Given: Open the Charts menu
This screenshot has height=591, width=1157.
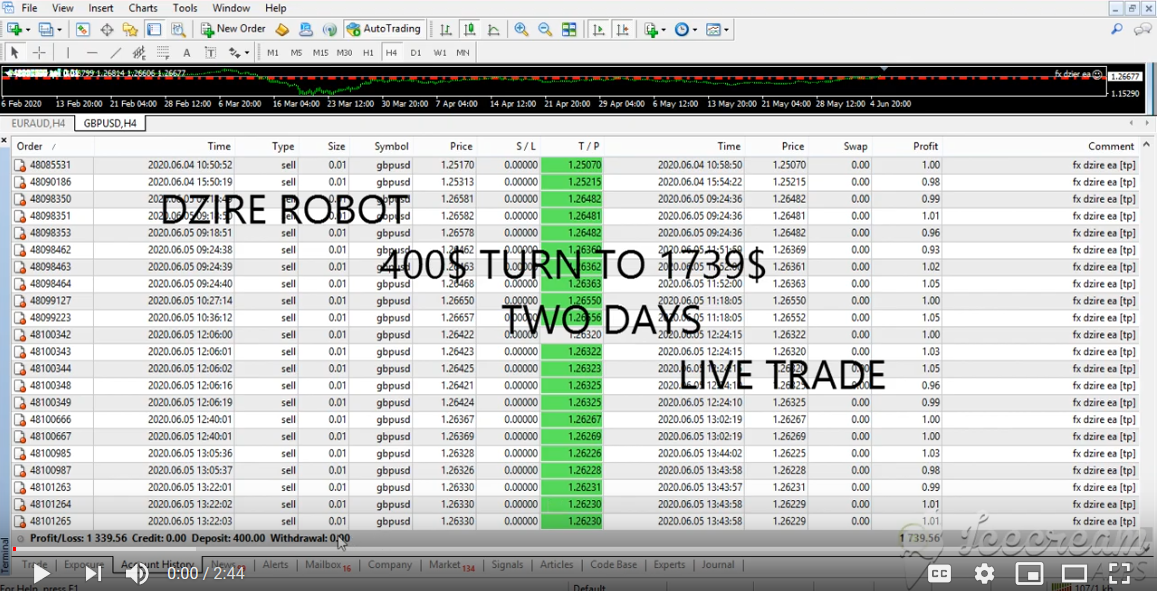Looking at the screenshot, I should tap(143, 8).
